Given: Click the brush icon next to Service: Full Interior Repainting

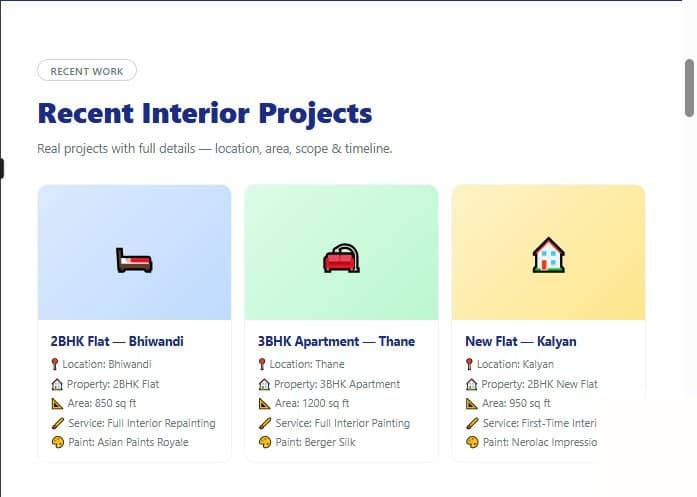Looking at the screenshot, I should click(x=58, y=423).
